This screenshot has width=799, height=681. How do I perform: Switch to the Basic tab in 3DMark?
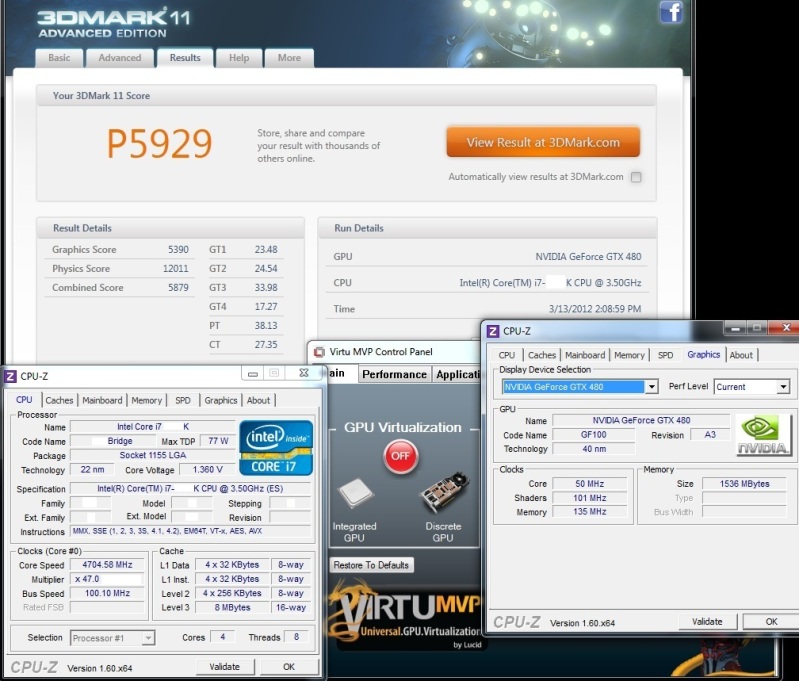tap(59, 58)
